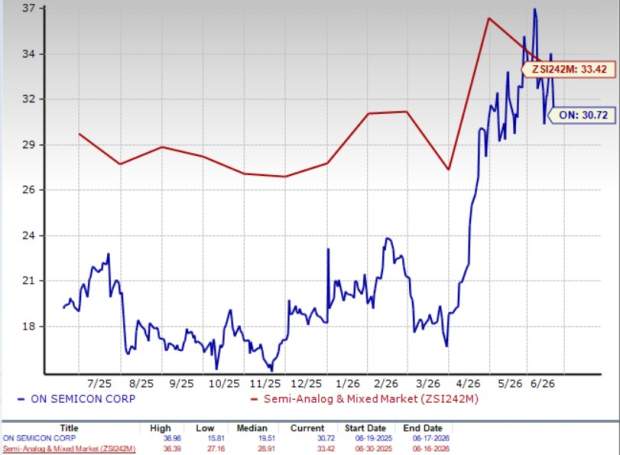Click the ON: 30.72 value callout
Image resolution: width=620 pixels, height=455 pixels.
(x=583, y=115)
